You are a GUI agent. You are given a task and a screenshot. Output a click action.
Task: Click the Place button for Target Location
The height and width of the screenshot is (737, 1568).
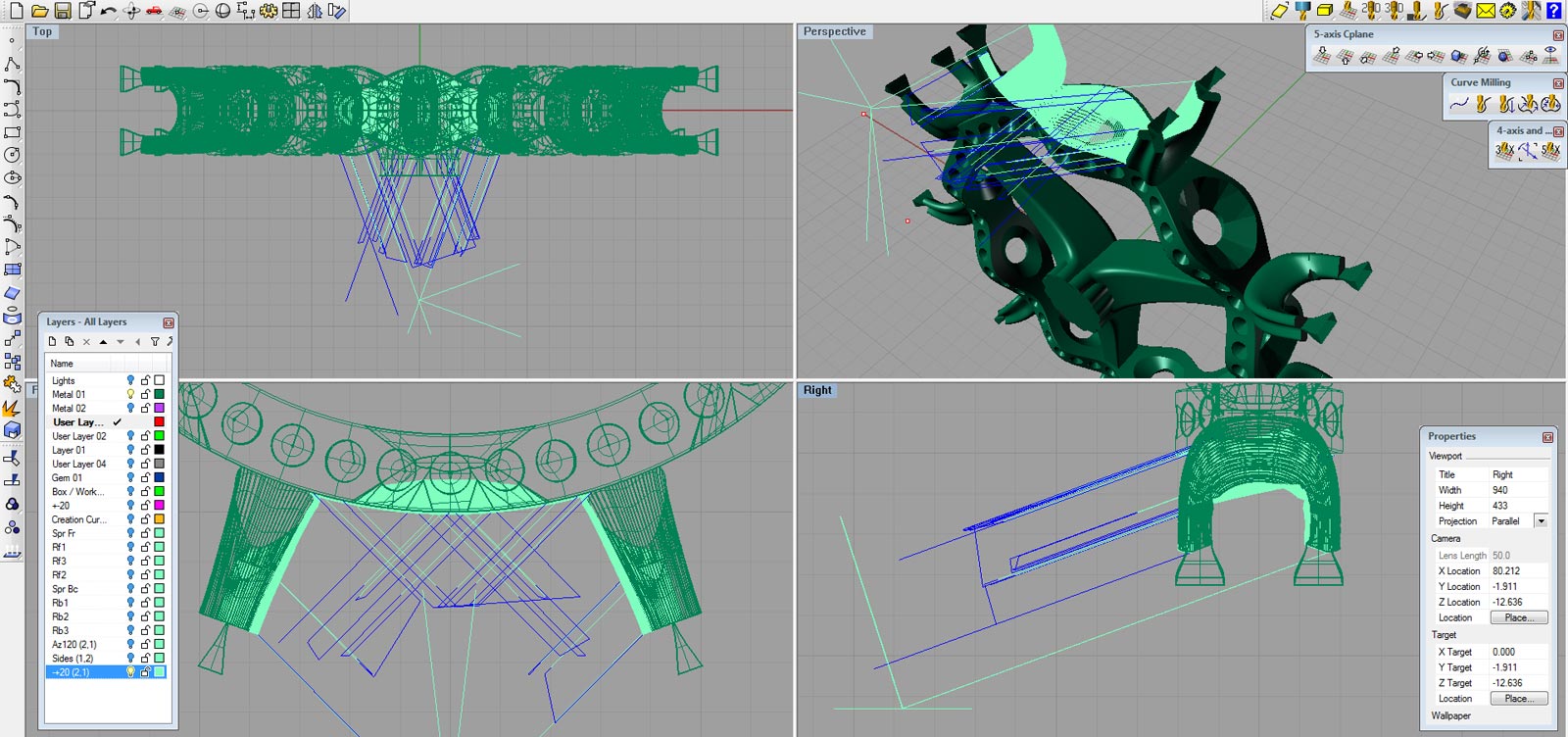[1518, 699]
